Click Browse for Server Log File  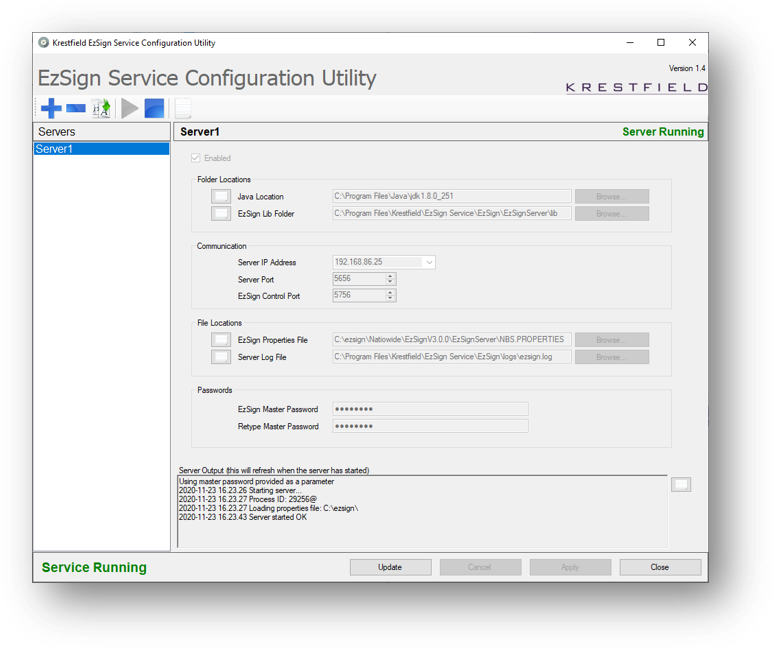tap(612, 357)
